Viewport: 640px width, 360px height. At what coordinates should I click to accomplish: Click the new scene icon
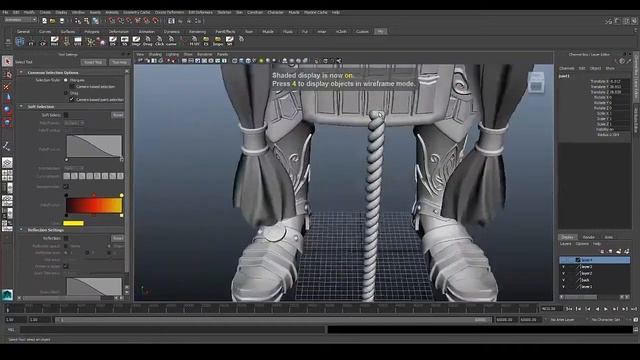(44, 21)
